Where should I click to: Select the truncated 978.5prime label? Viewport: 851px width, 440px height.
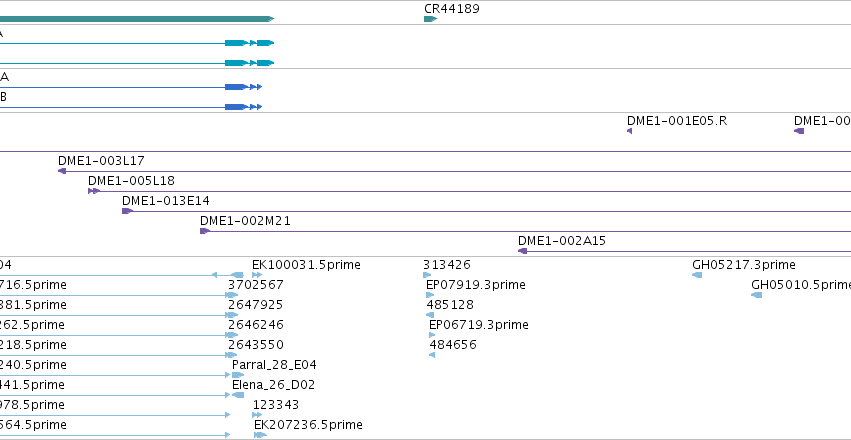pyautogui.click(x=32, y=405)
